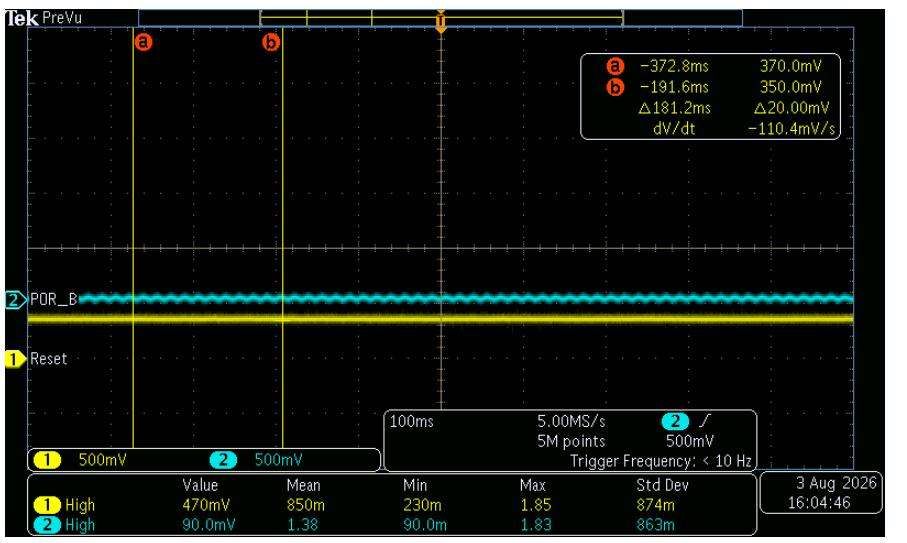This screenshot has height=543, width=907.
Task: Click the Mean column header
Action: [303, 485]
